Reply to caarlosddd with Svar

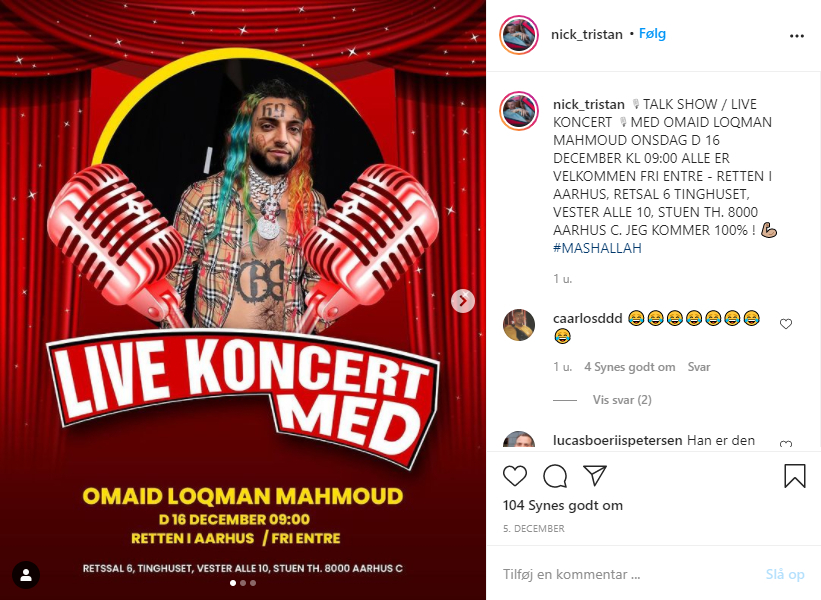click(x=698, y=367)
